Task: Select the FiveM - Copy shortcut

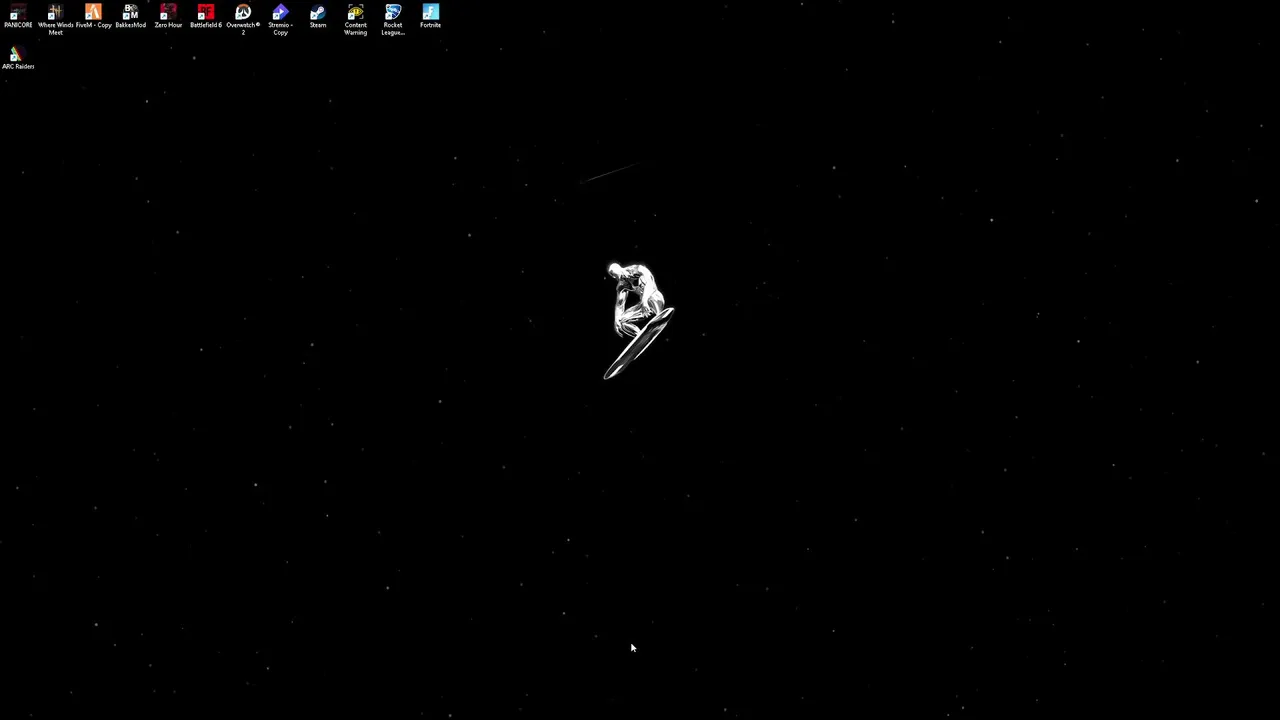Action: 93,16
